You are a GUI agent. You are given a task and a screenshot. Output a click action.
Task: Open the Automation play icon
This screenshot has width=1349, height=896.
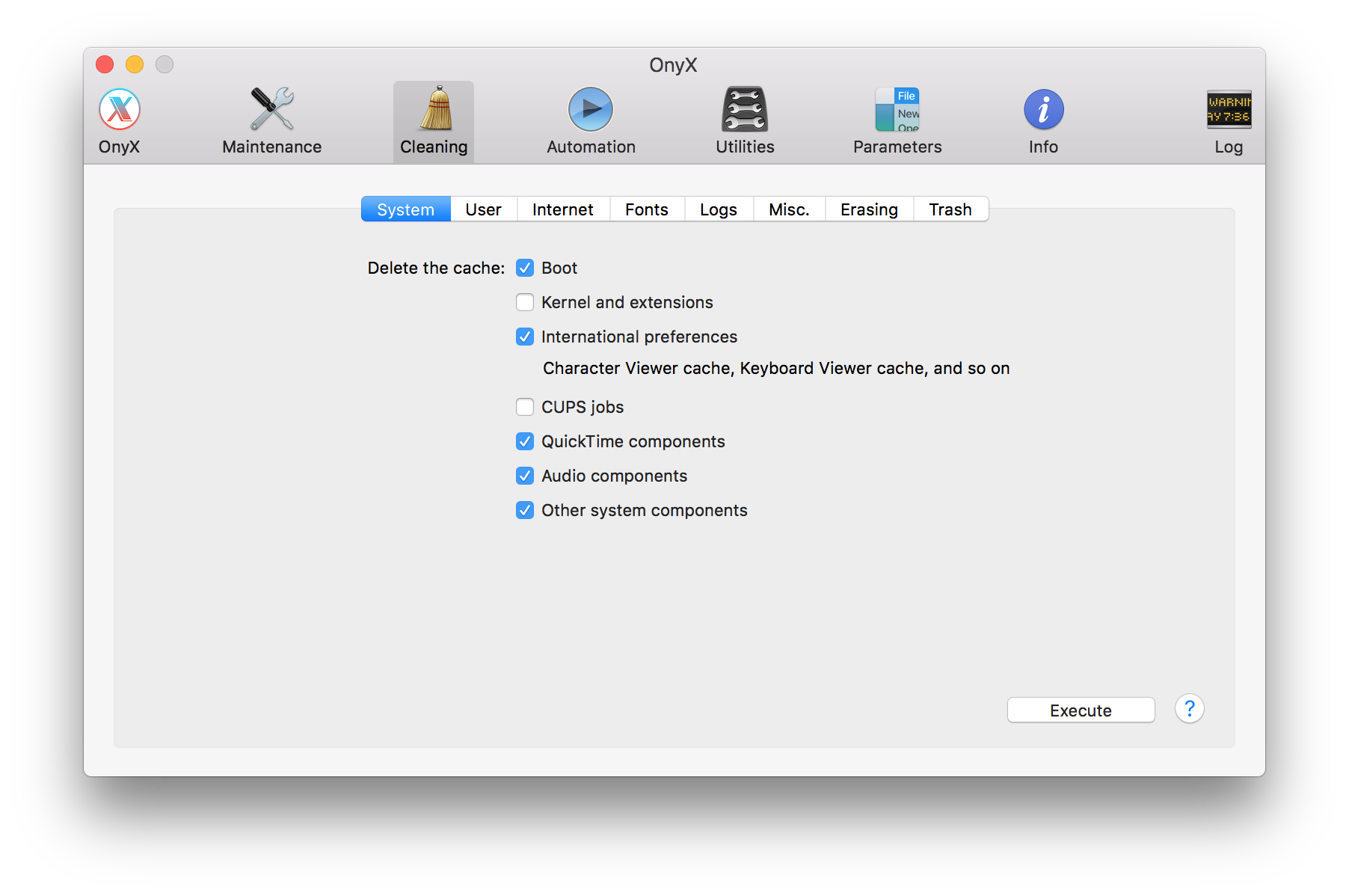click(591, 121)
